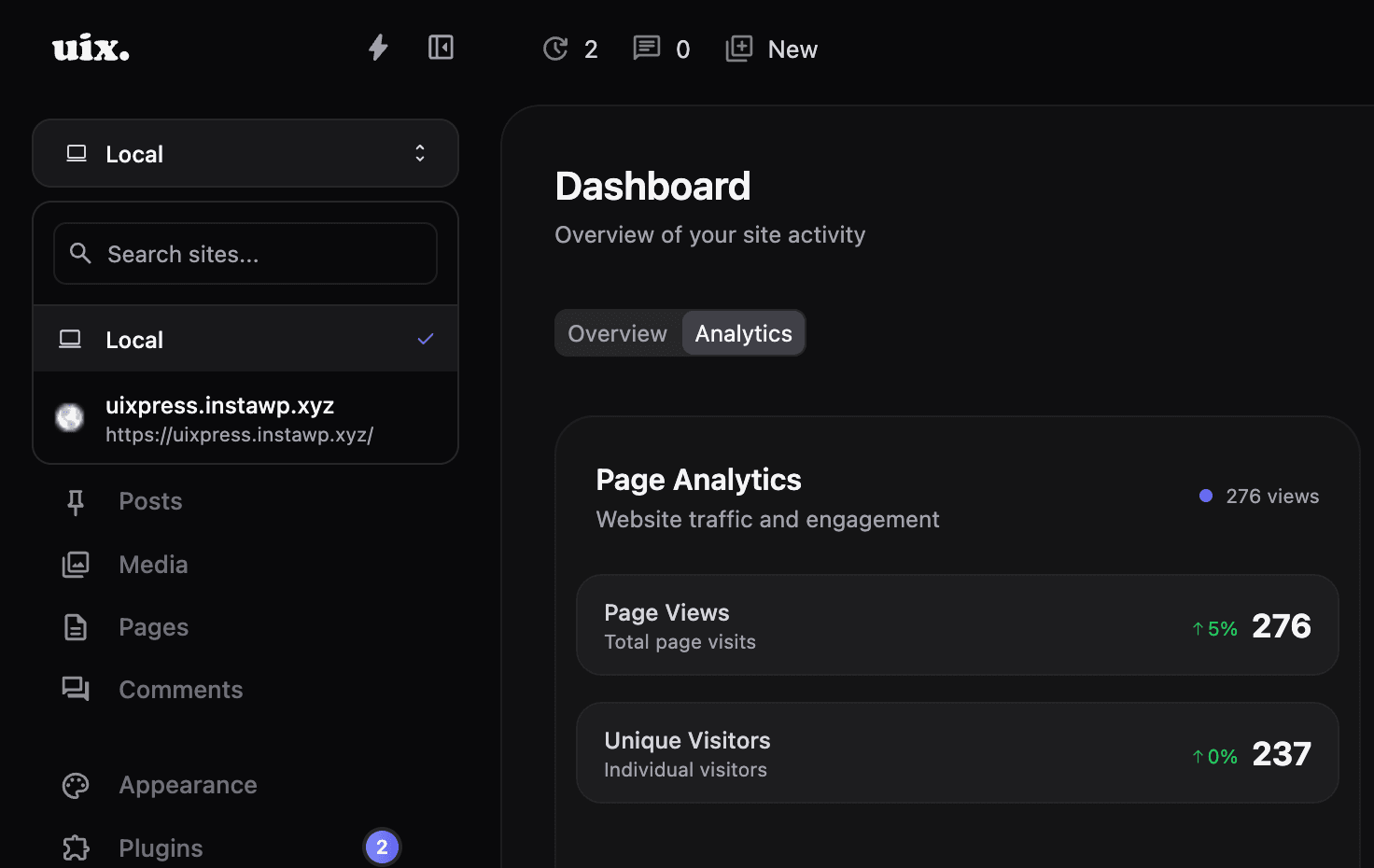Open Comments via the chat icon

click(x=75, y=689)
